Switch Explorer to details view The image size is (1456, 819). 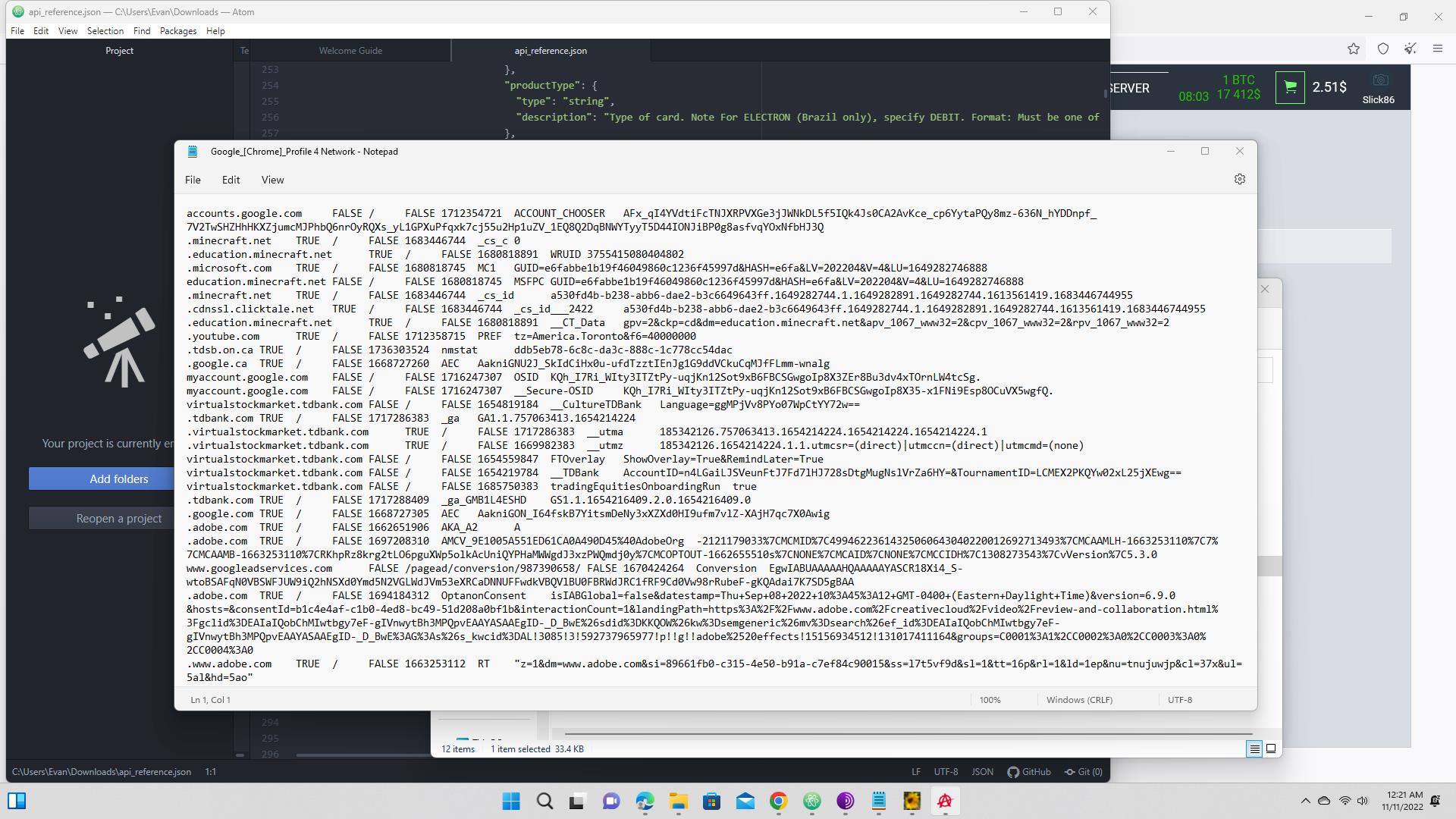tap(1254, 749)
